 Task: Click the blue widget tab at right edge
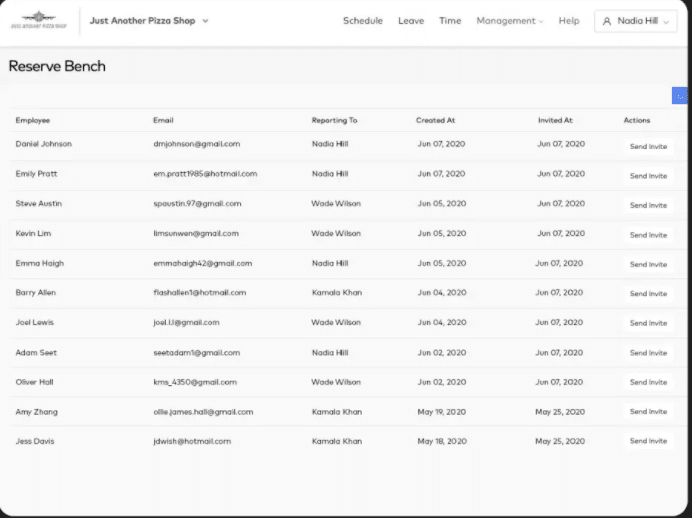[x=680, y=96]
